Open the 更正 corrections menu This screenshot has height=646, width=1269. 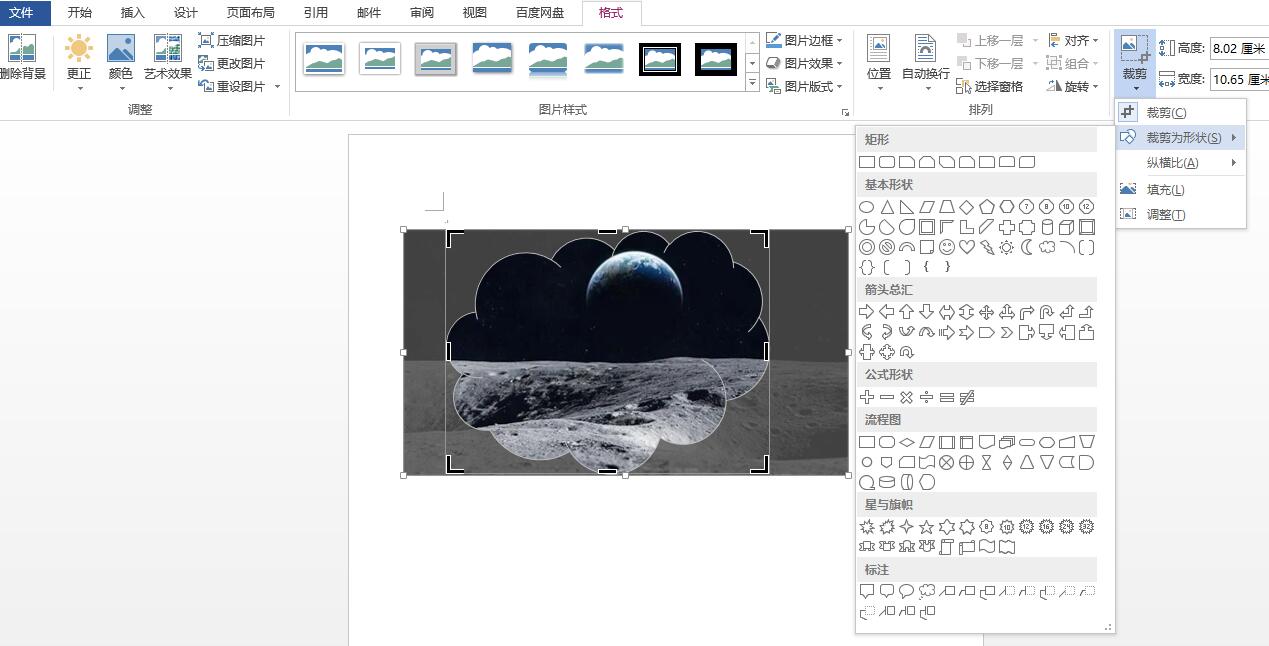[x=79, y=62]
